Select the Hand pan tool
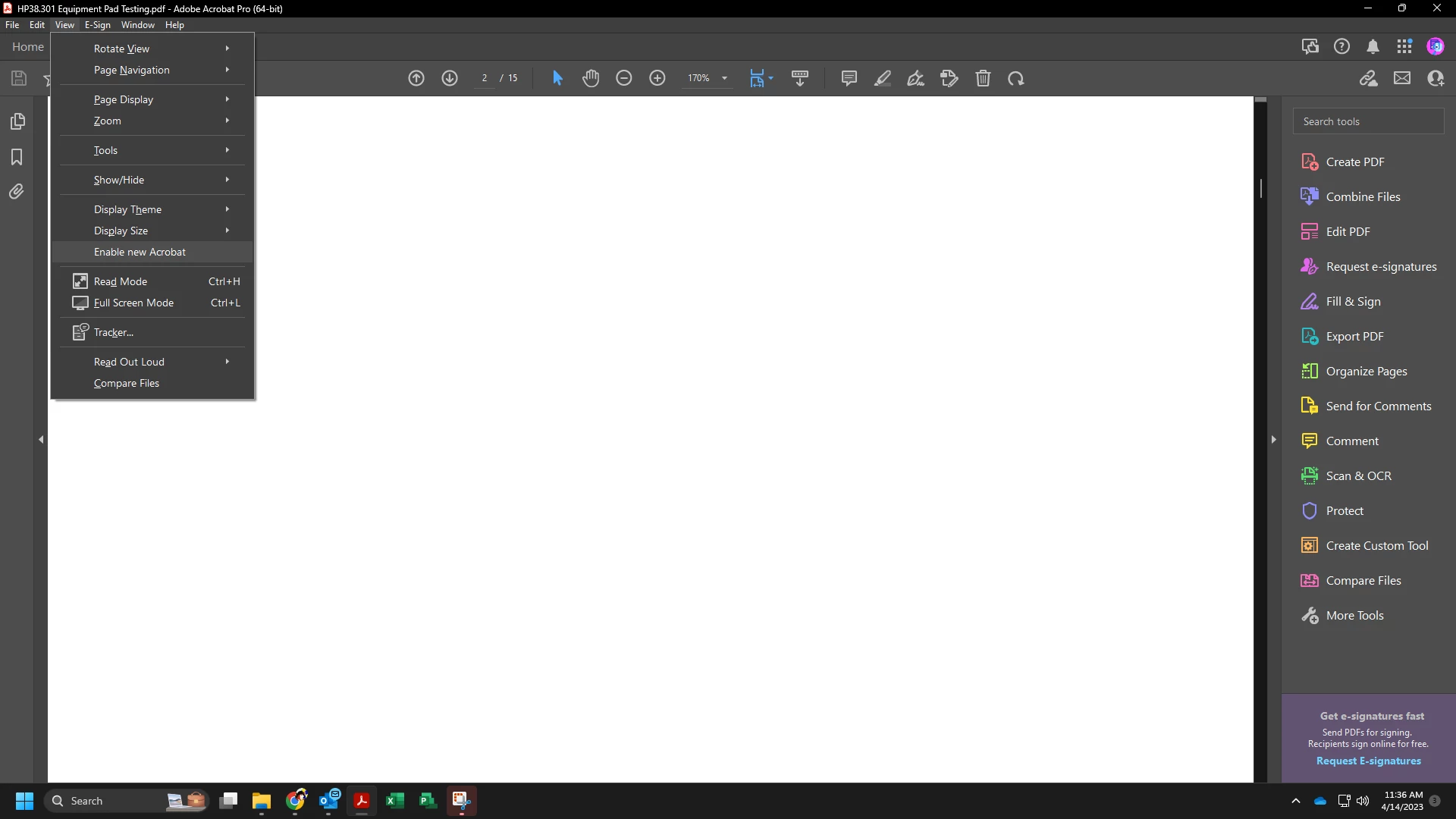 (x=591, y=78)
